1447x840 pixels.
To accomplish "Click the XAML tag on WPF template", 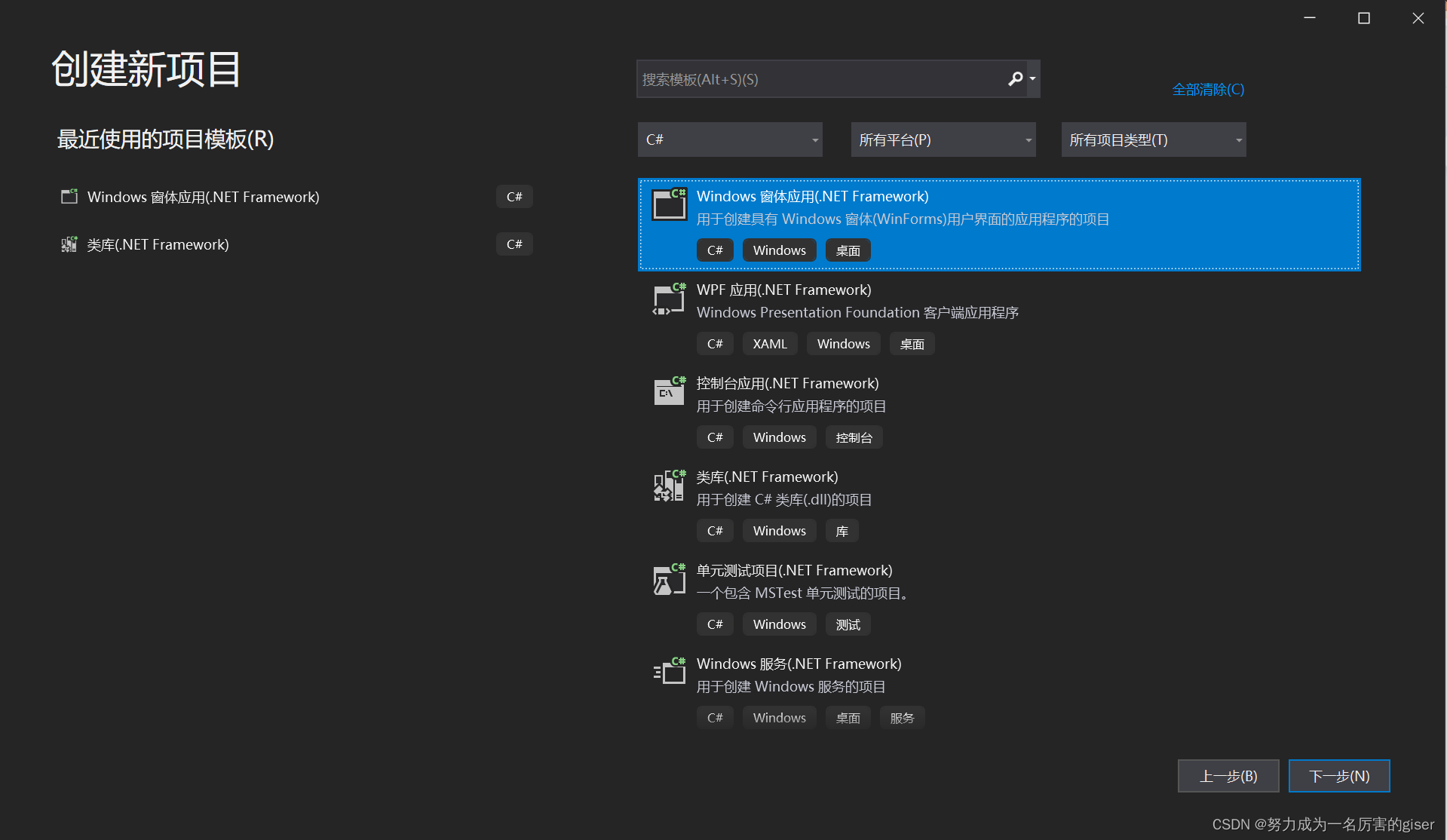I will tap(770, 344).
